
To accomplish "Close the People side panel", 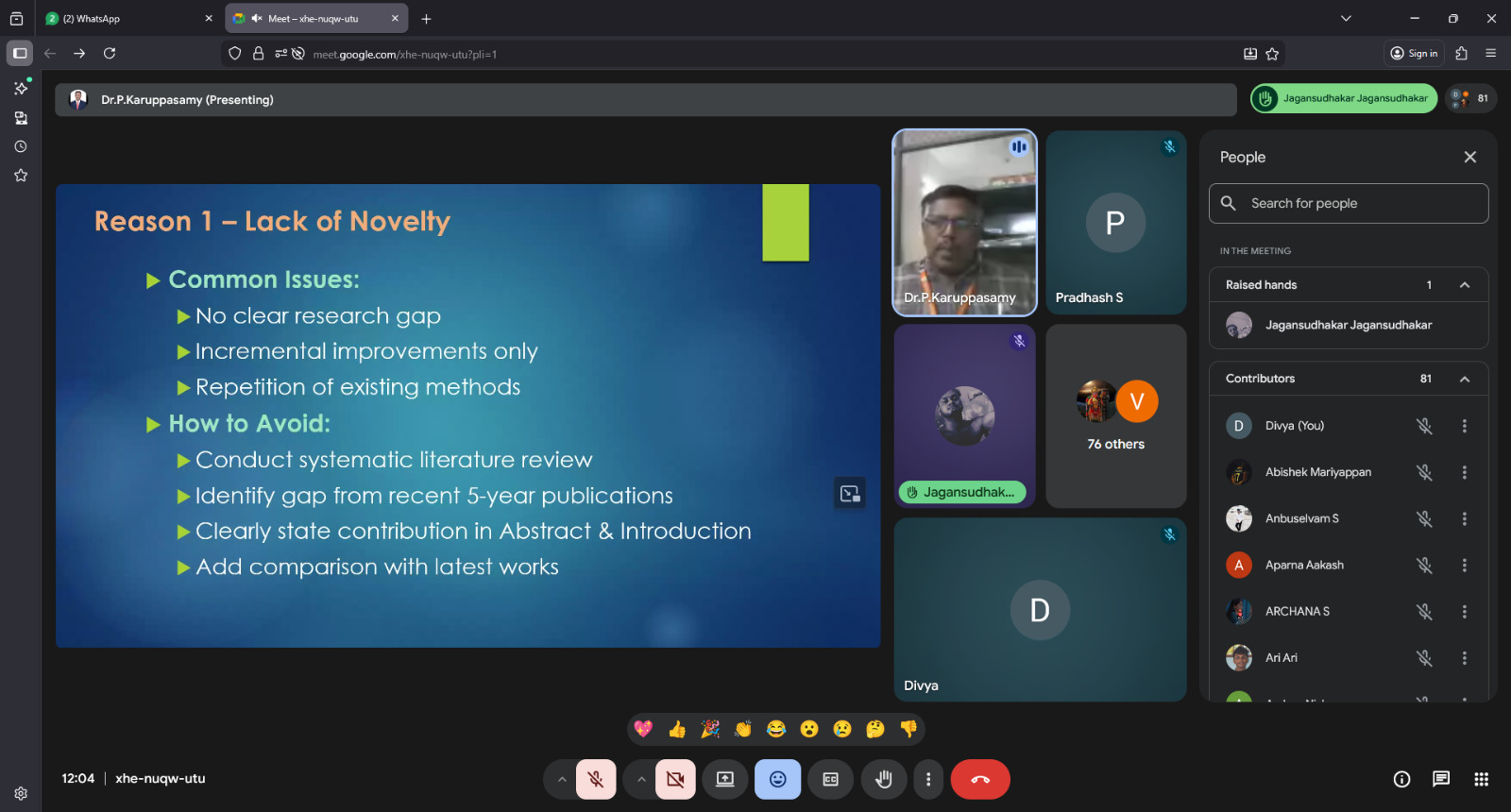I will [1469, 158].
